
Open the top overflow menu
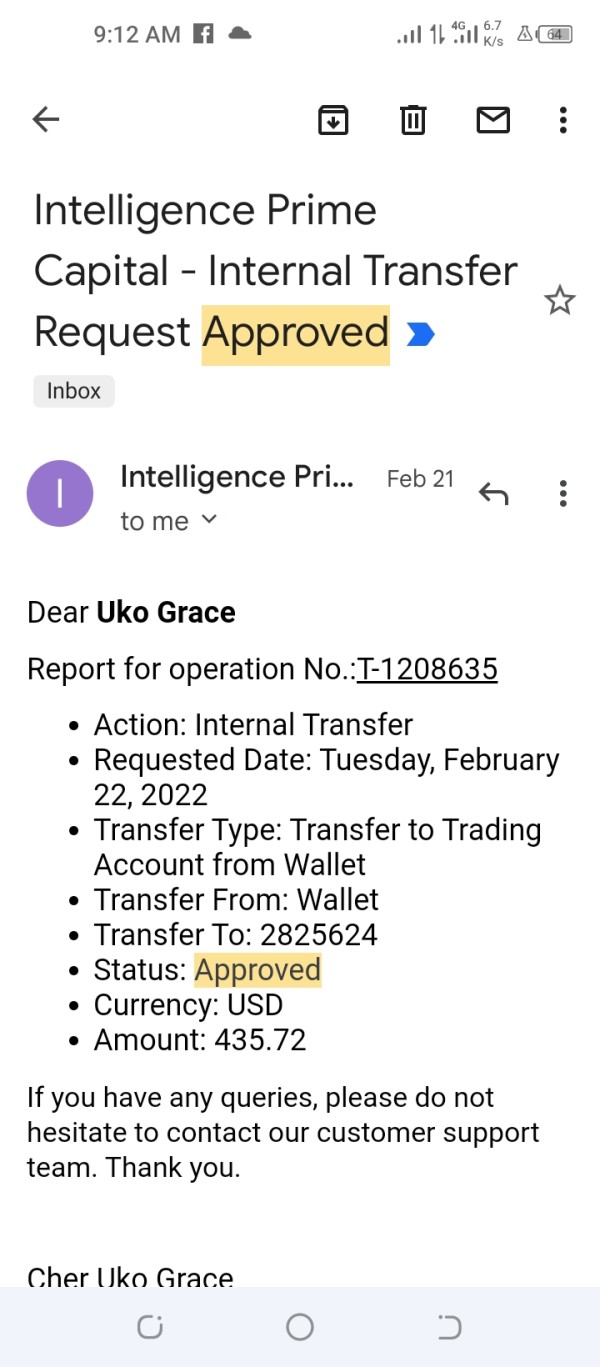pos(563,121)
